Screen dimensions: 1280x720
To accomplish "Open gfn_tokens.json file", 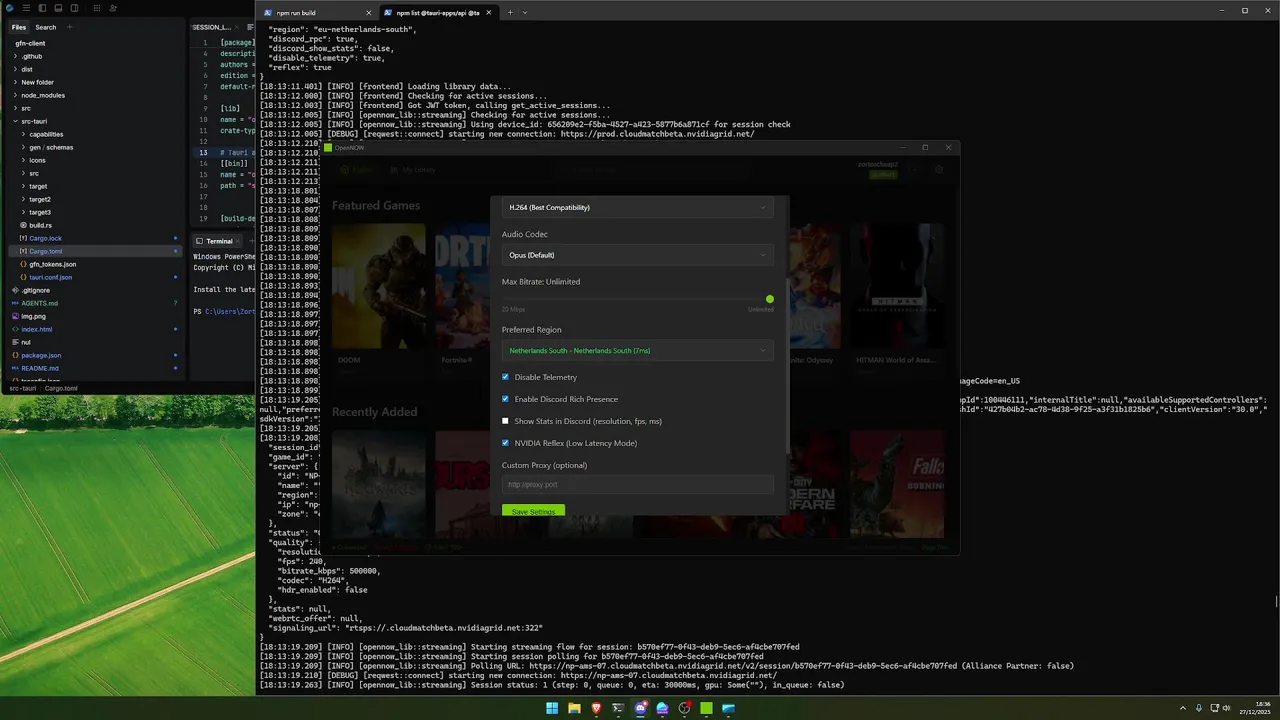I will pyautogui.click(x=96, y=264).
